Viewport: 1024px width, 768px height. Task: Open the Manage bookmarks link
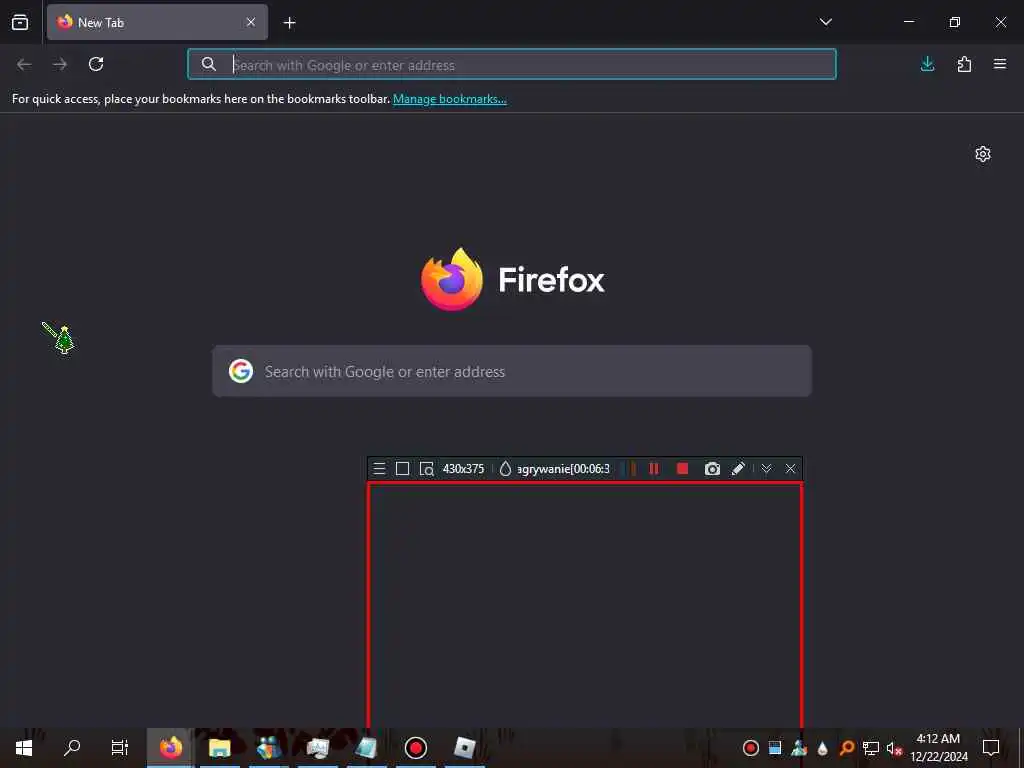pos(449,99)
